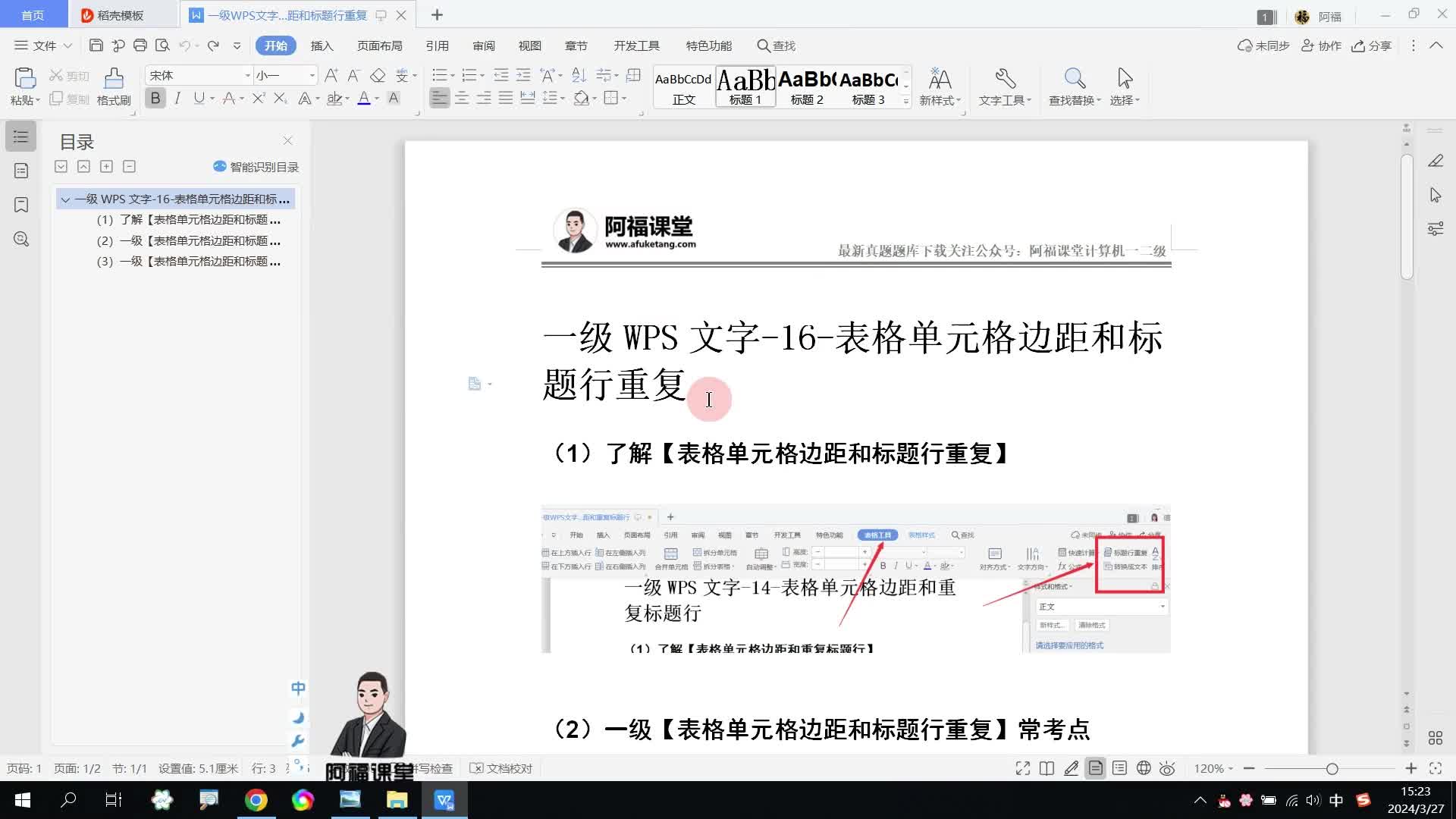This screenshot has height=819, width=1456.
Task: Toggle italic formatting
Action: [x=177, y=98]
